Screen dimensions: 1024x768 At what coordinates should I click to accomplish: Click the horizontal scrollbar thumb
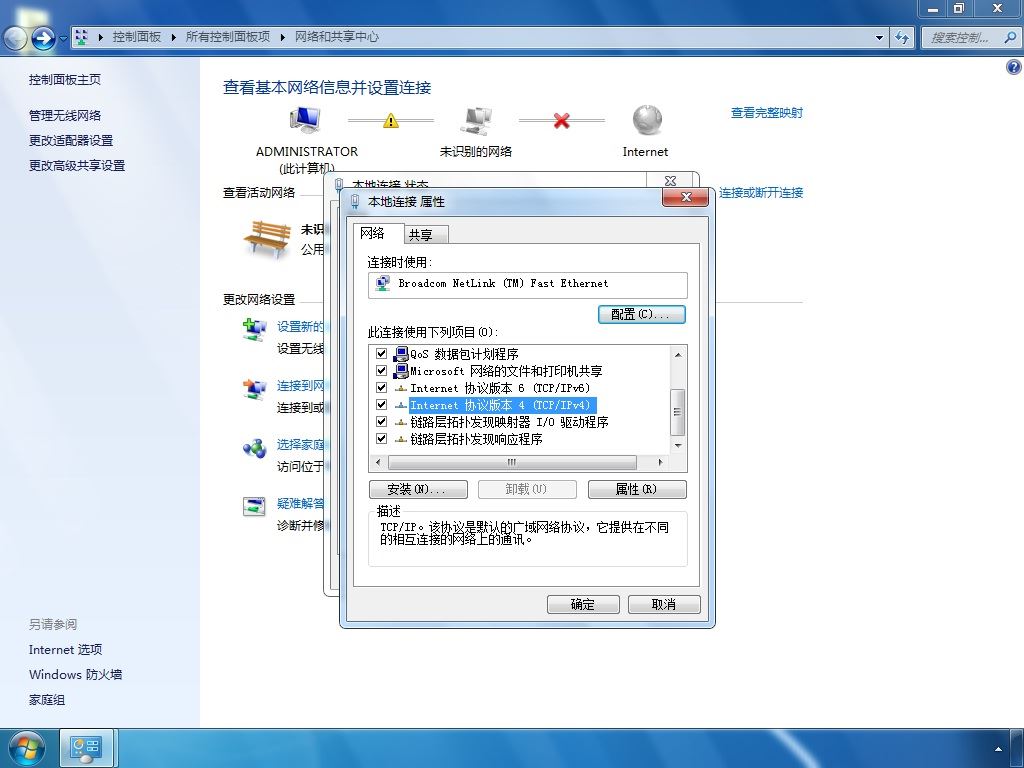pyautogui.click(x=512, y=462)
